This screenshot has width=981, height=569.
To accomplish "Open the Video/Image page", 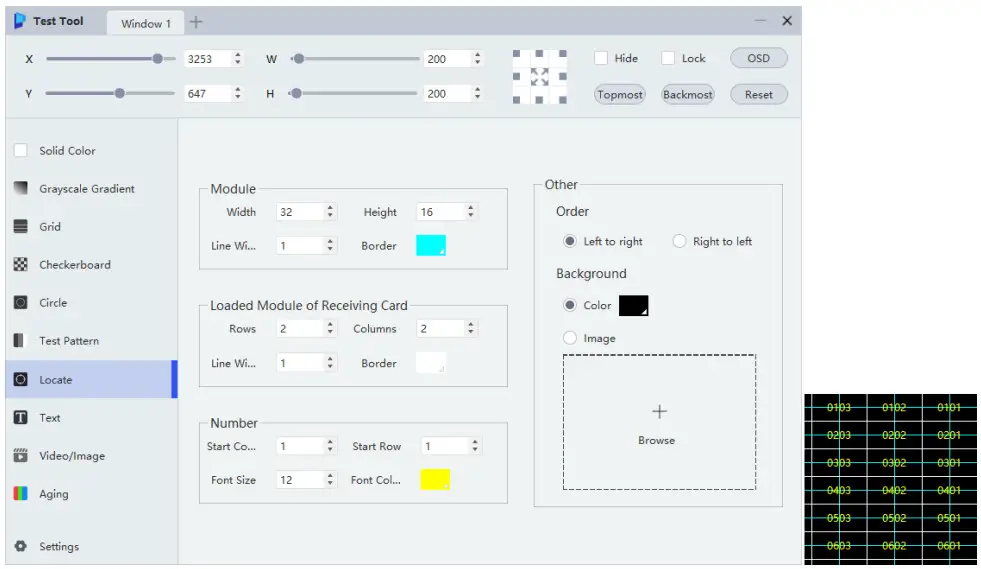I will (x=91, y=455).
